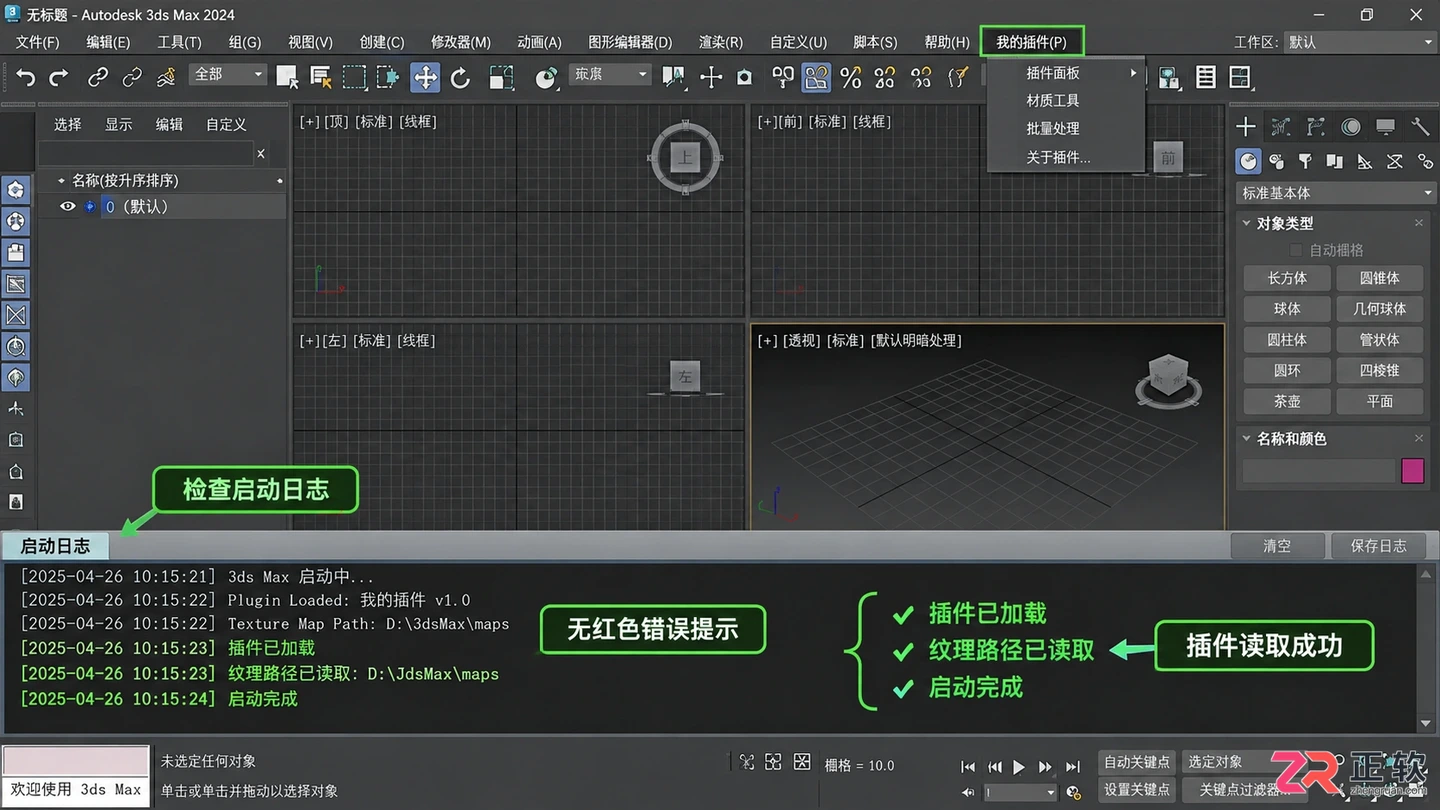Image resolution: width=1440 pixels, height=810 pixels.
Task: Open the Motion command panel tab
Action: click(x=1351, y=127)
